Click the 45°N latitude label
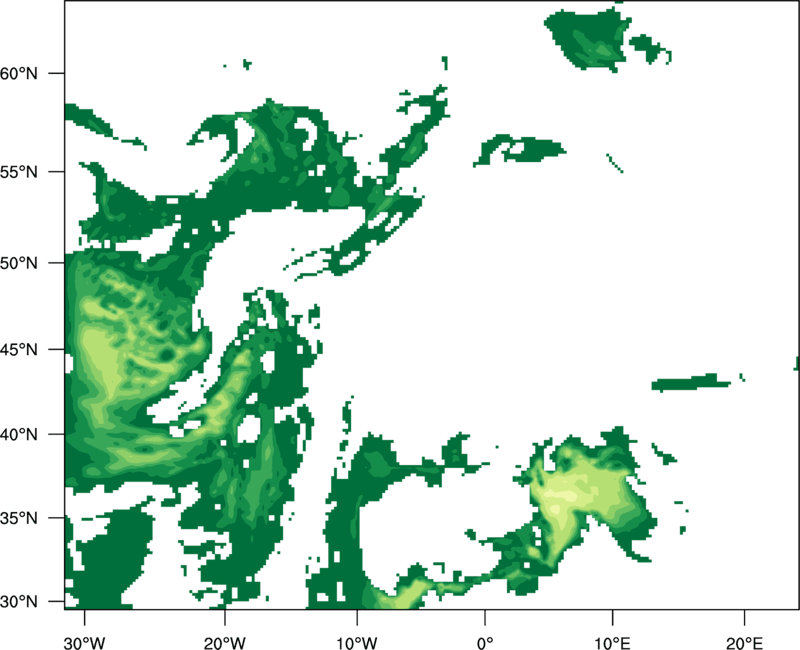This screenshot has width=800, height=650. click(x=19, y=349)
